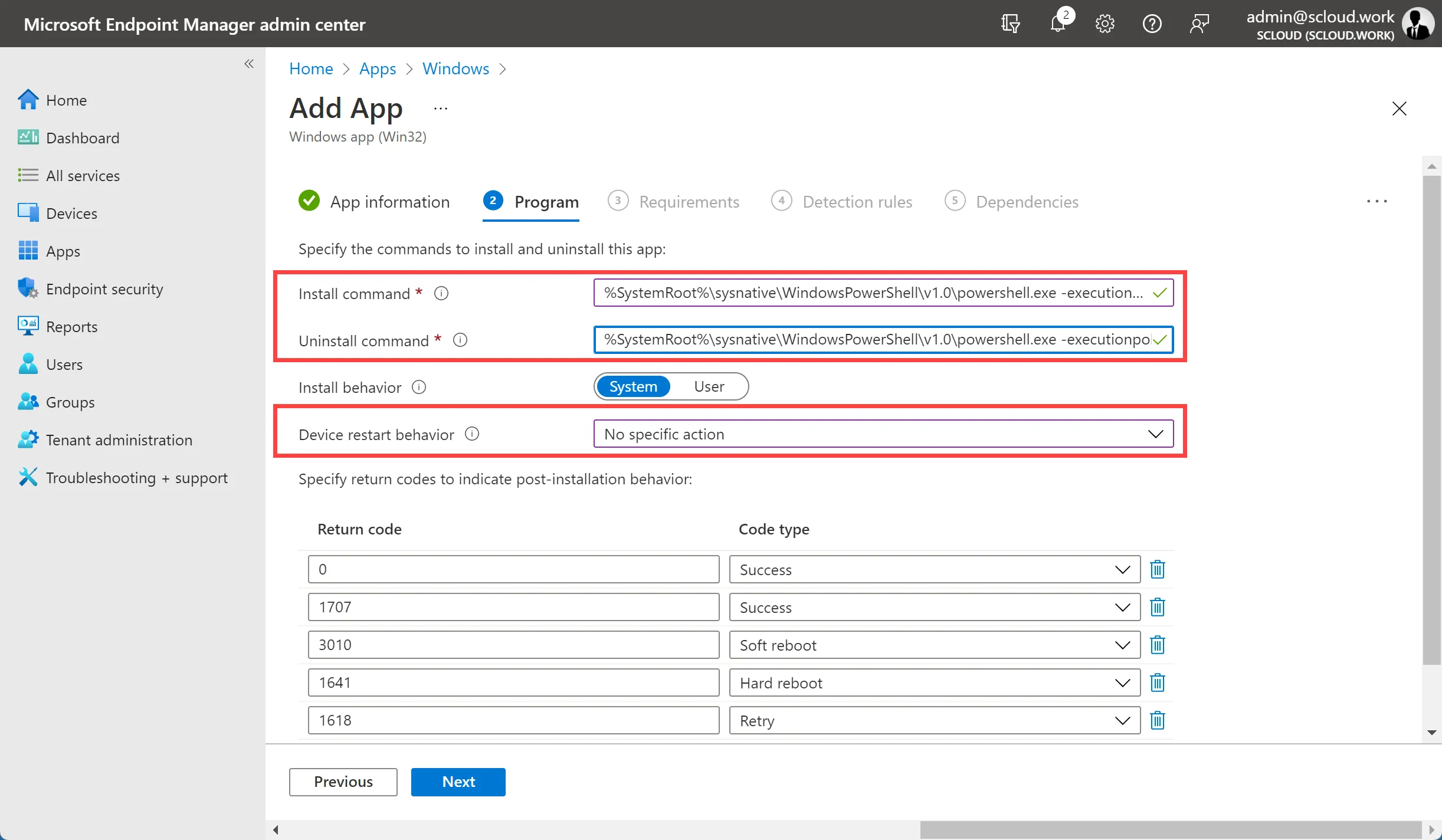Show the Uninstall command info tooltip icon

(460, 340)
